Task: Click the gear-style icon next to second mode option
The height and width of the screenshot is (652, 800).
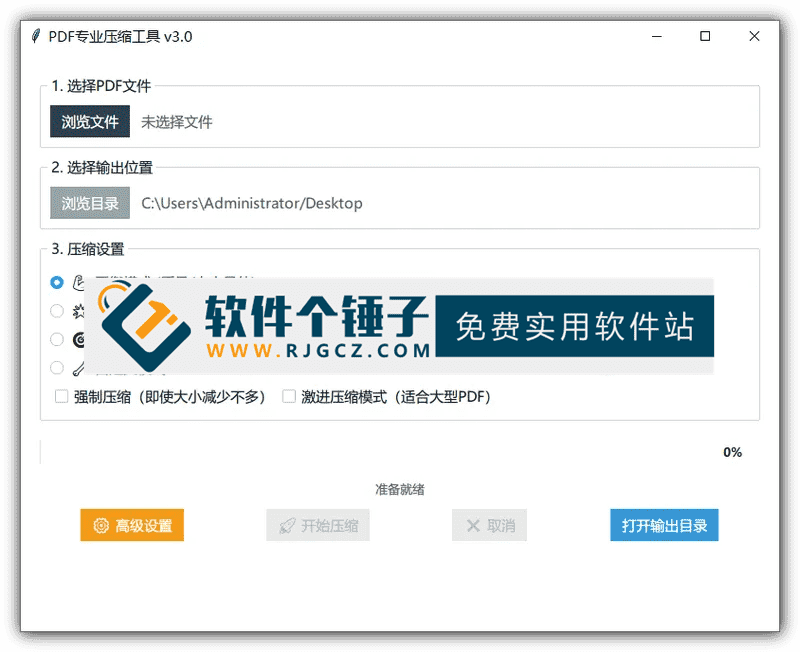Action: 78,311
